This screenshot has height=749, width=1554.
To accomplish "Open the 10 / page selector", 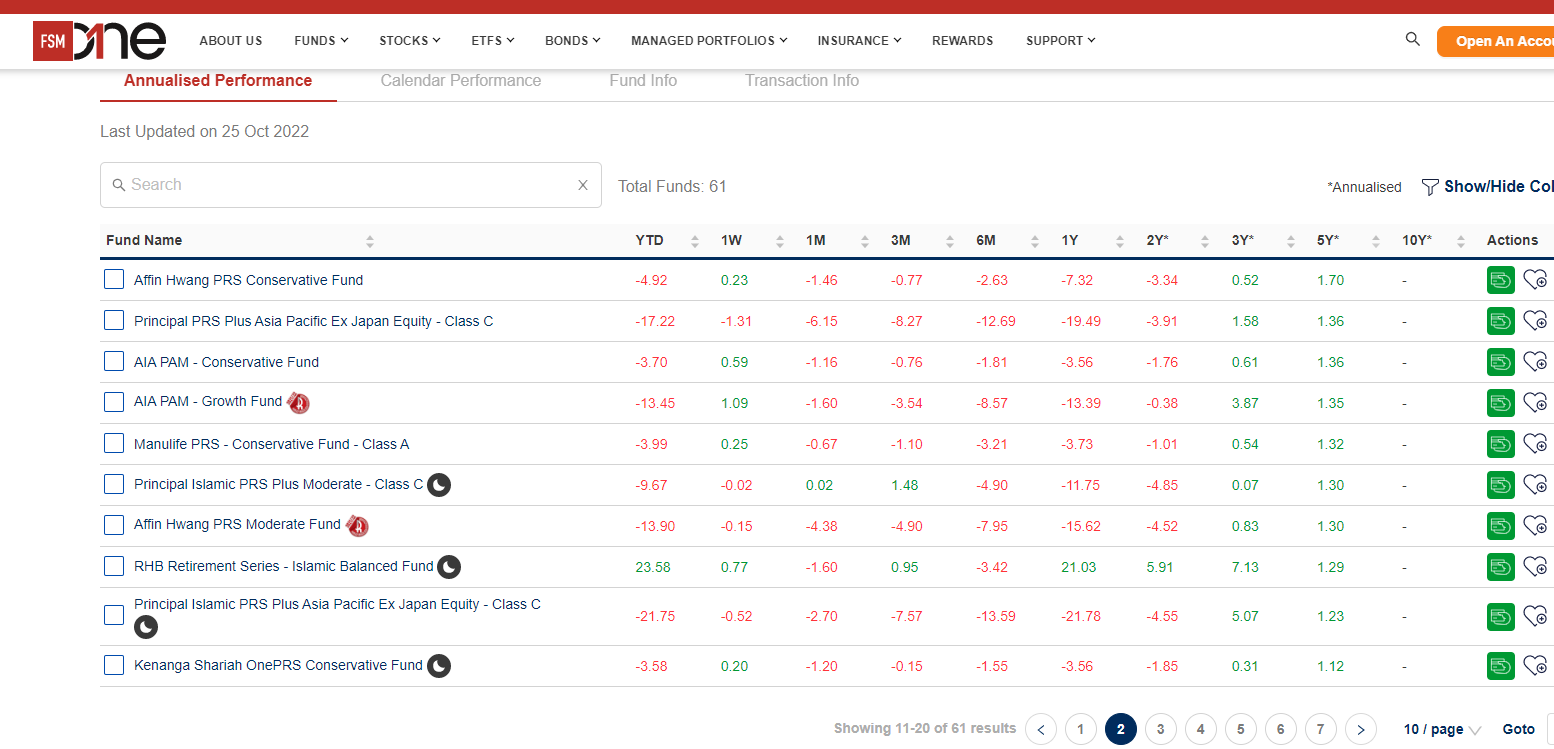I will pyautogui.click(x=1442, y=730).
